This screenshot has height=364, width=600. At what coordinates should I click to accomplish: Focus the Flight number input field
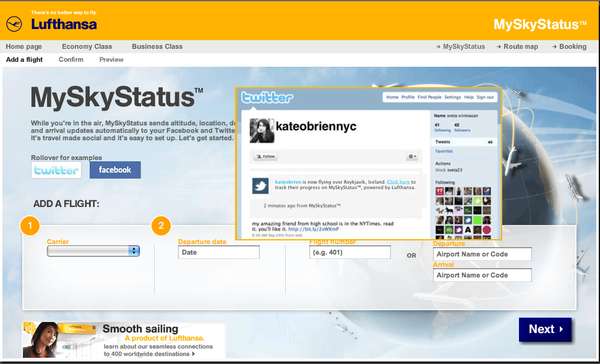[350, 253]
